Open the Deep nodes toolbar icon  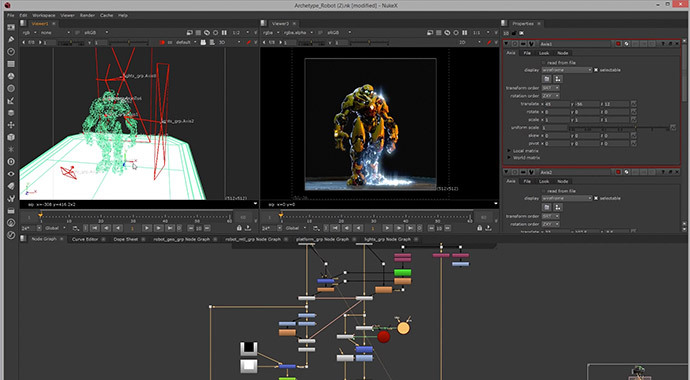(x=11, y=162)
